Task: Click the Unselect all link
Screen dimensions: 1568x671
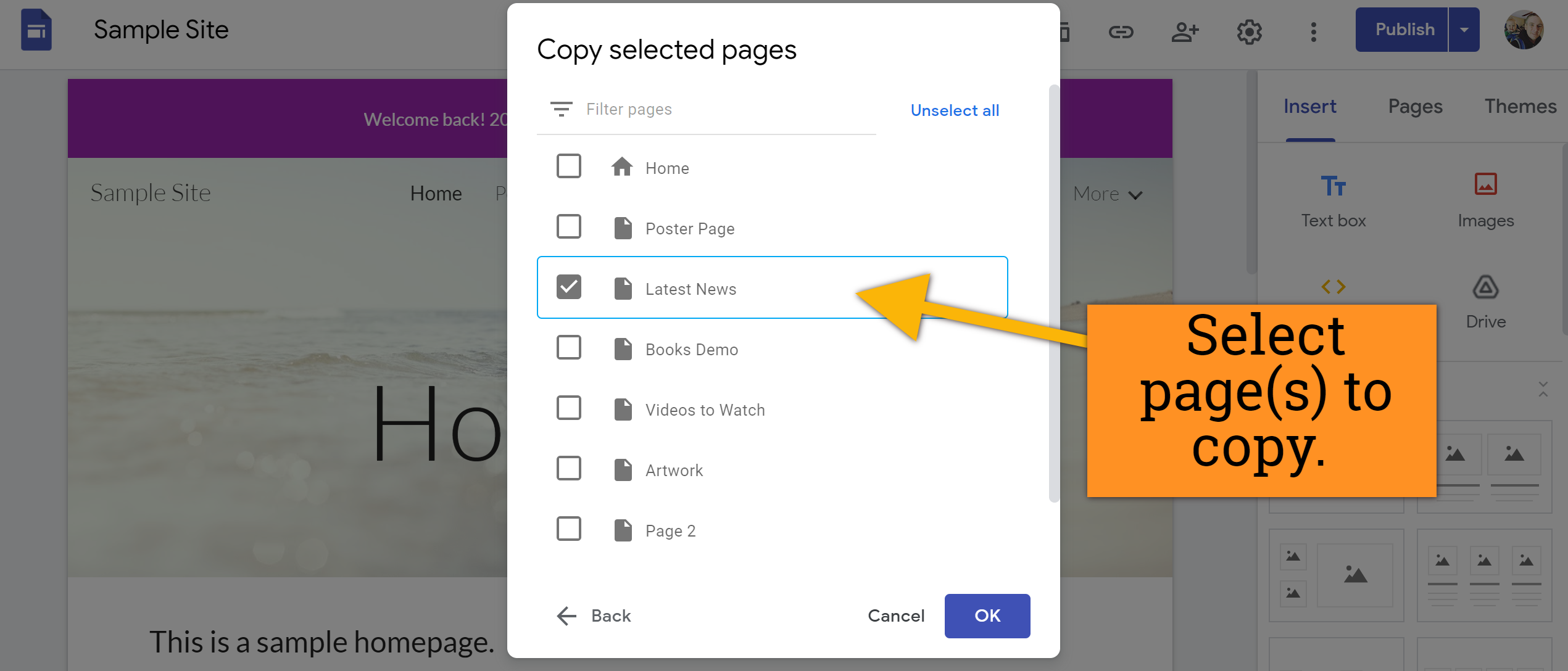Action: tap(955, 110)
